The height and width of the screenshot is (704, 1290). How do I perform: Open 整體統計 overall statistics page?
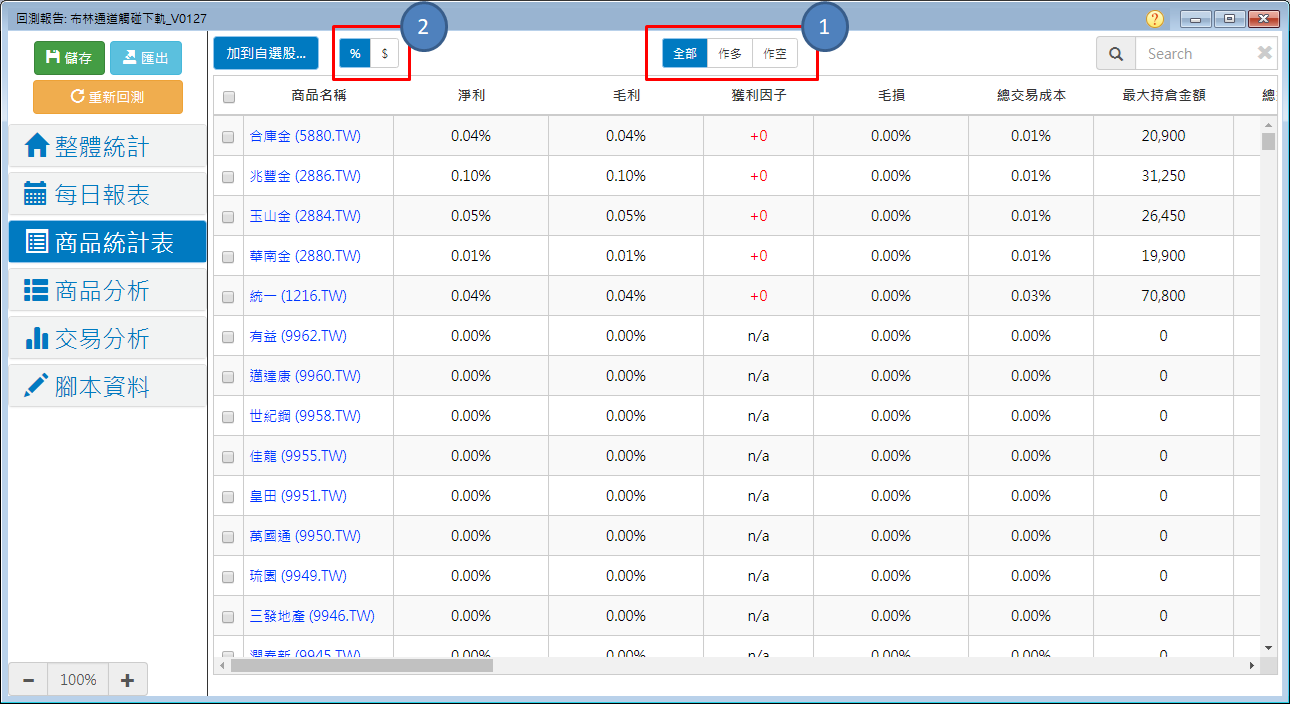coord(107,147)
